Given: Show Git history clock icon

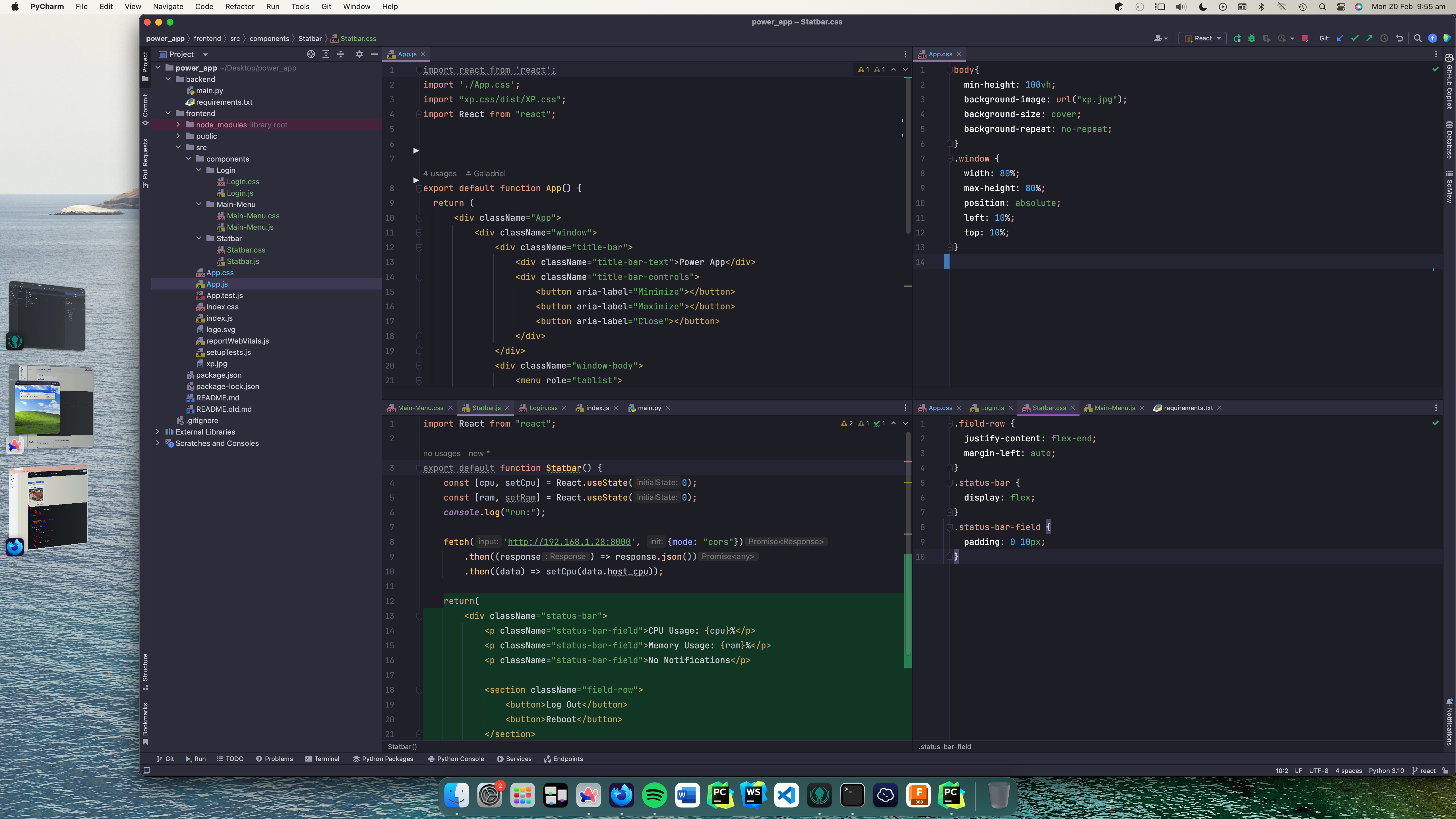Looking at the screenshot, I should click(1384, 38).
